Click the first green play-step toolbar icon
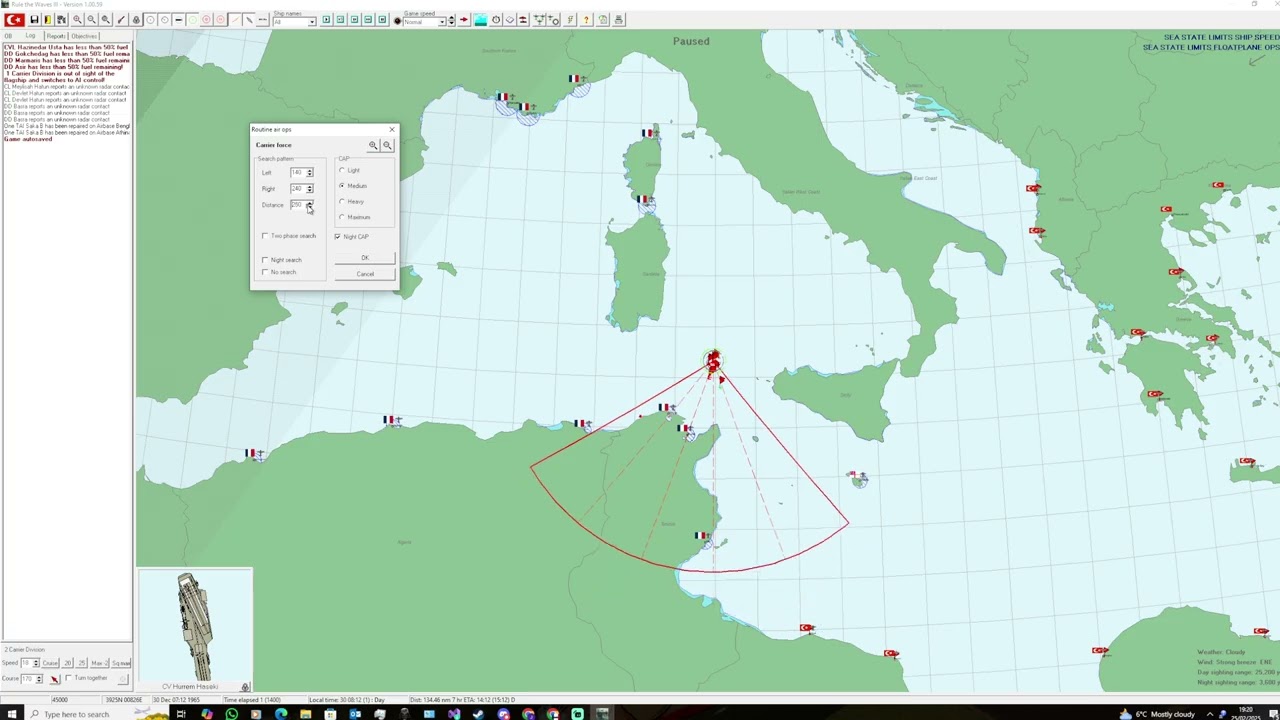The image size is (1280, 720). coord(326,20)
